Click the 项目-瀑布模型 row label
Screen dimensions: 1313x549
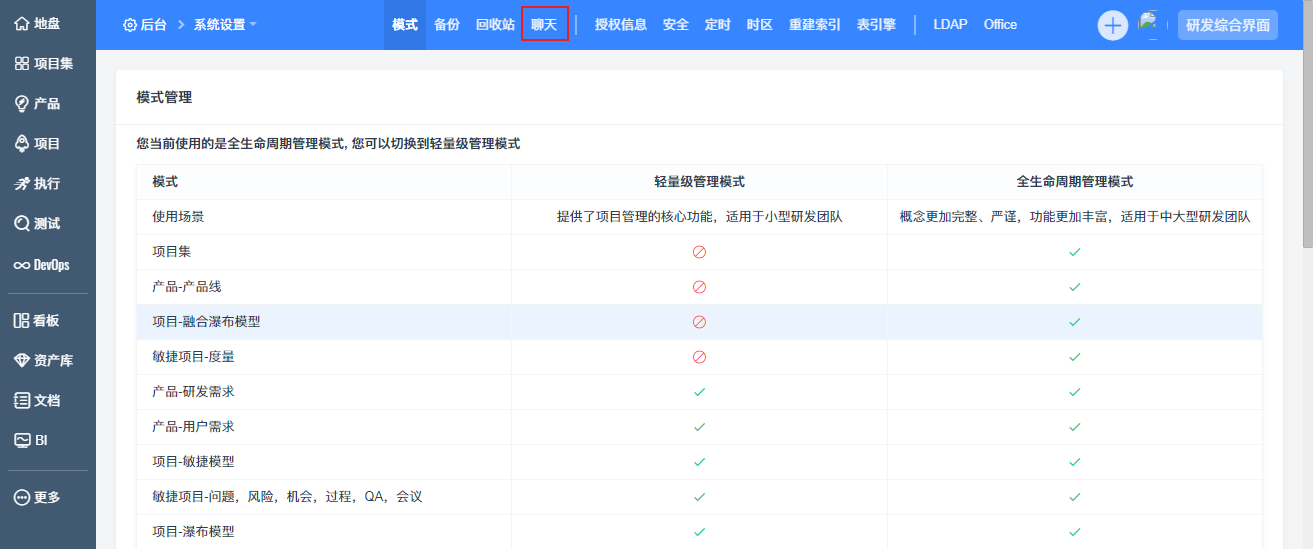tap(193, 531)
